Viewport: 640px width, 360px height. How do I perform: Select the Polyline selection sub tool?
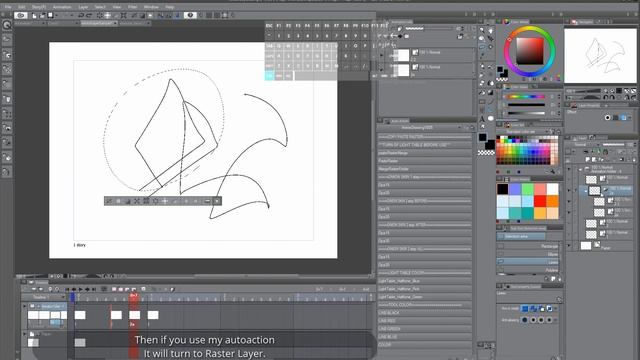(528, 270)
